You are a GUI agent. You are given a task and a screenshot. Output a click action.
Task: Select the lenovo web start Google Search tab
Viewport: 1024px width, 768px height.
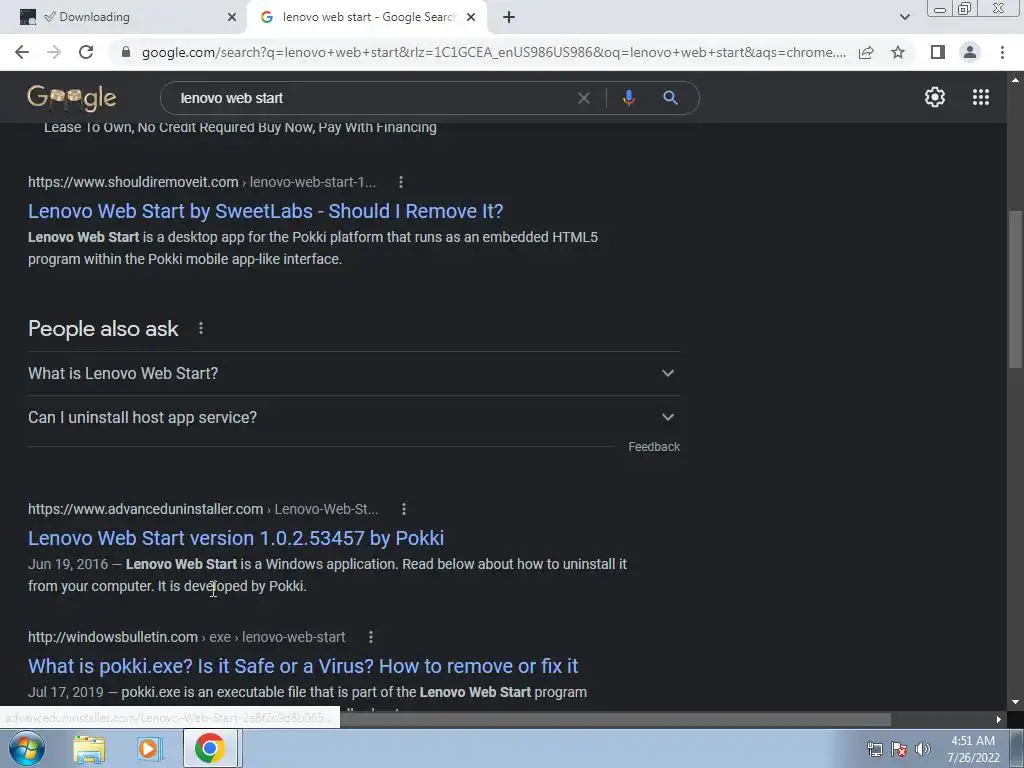(x=368, y=17)
